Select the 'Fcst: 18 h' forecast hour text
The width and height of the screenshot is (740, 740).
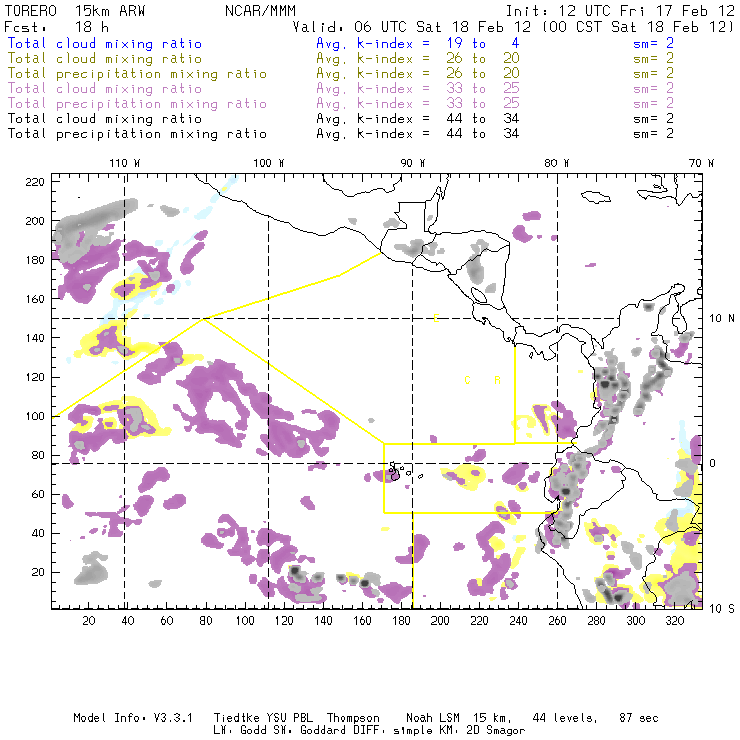coord(56,27)
